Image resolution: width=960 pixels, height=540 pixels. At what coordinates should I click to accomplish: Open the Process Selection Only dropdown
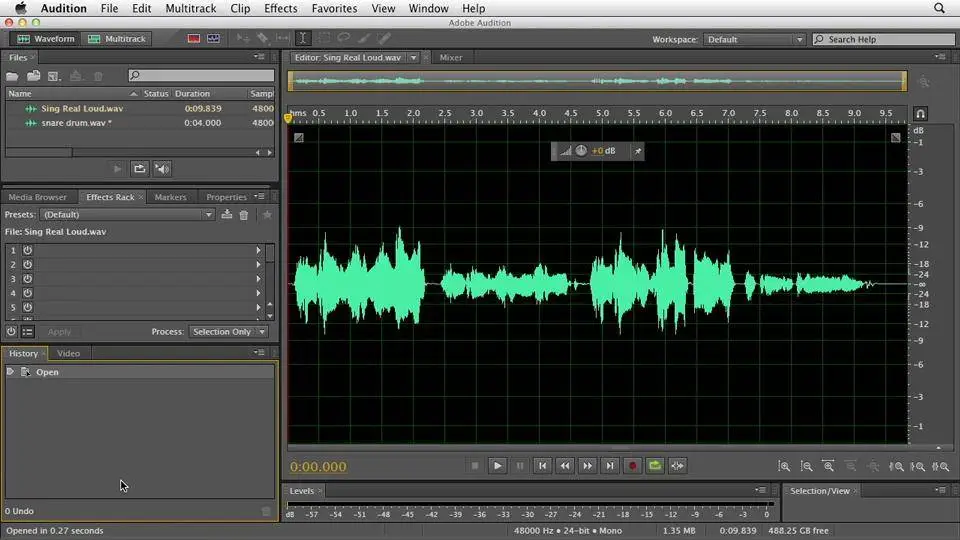[x=229, y=332]
